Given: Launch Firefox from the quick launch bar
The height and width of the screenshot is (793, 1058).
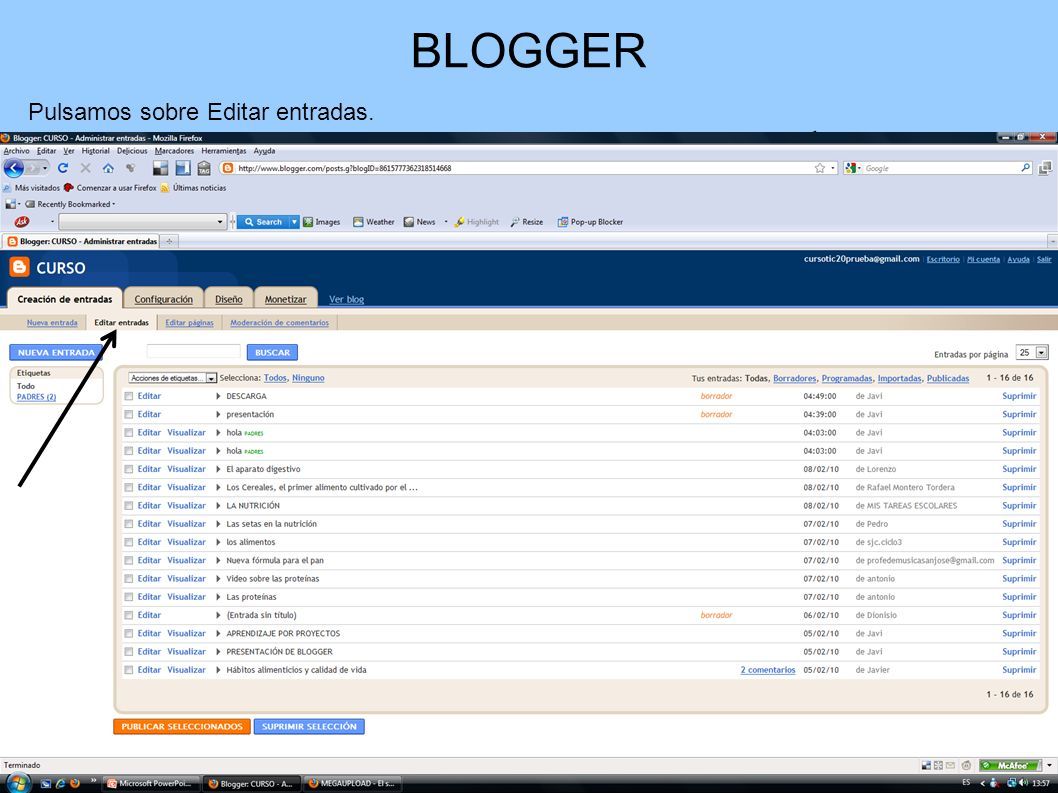Looking at the screenshot, I should click(x=74, y=784).
